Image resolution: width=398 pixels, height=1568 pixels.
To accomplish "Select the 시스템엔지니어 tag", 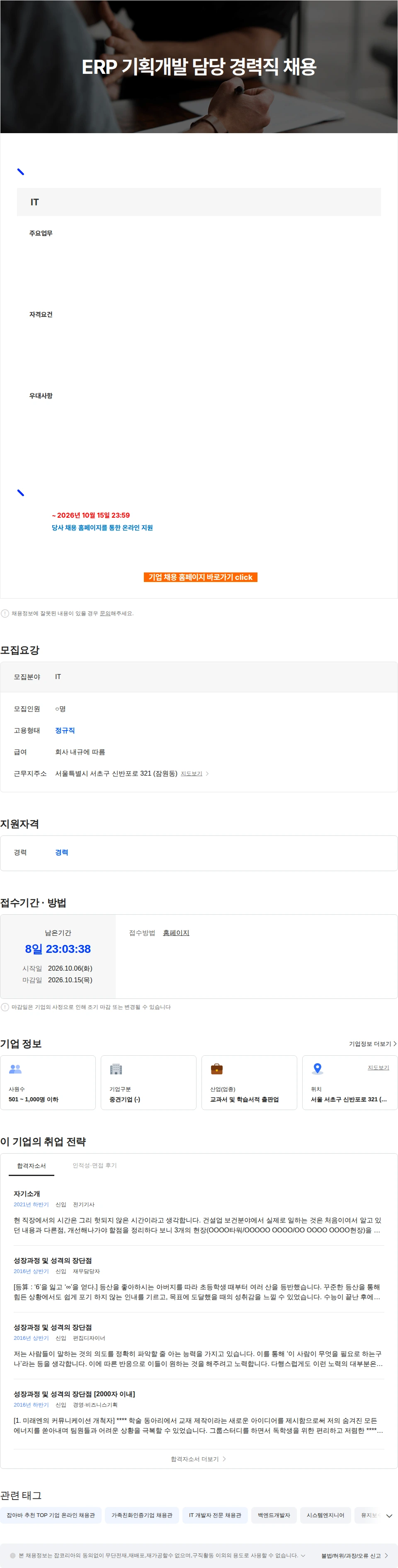I will coord(325,1516).
